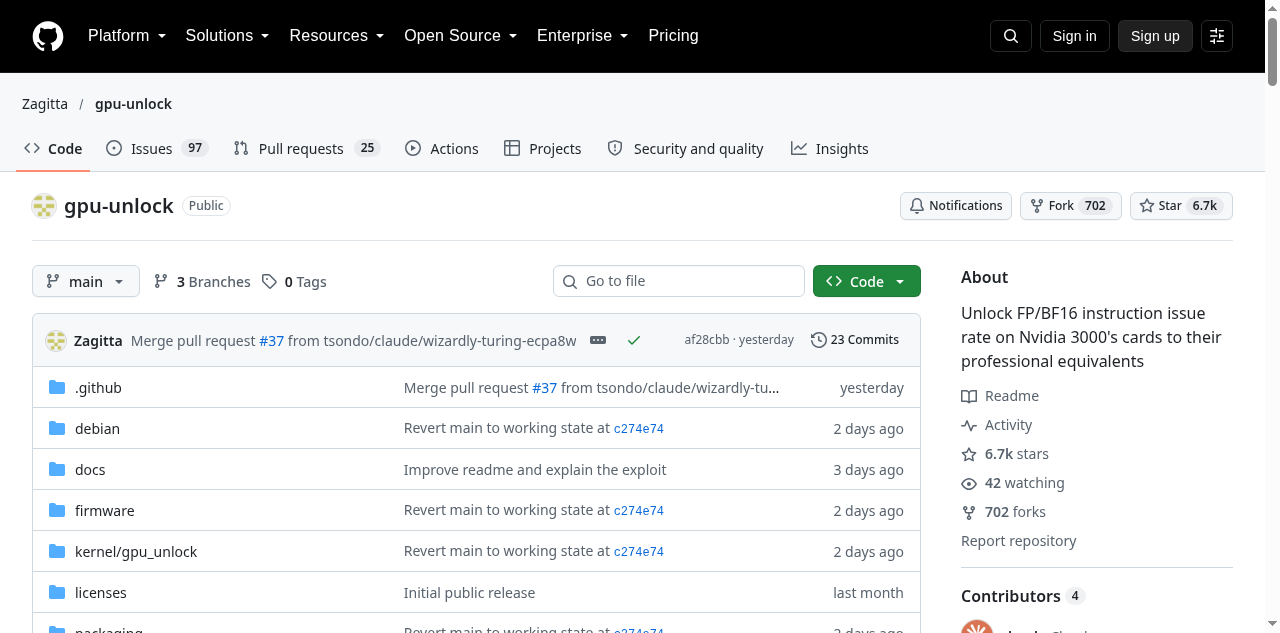This screenshot has width=1280, height=633.
Task: Open 'Initial public release' commit message
Action: tap(469, 593)
